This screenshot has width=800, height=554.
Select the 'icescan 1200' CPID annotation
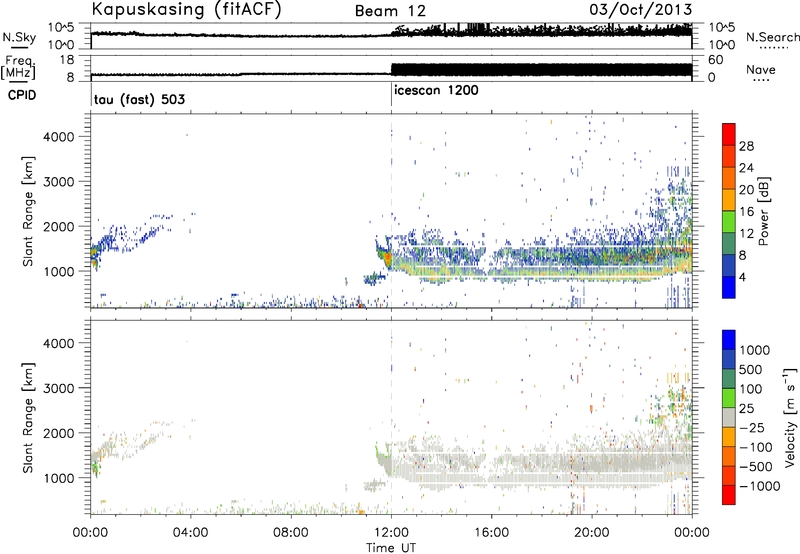(436, 90)
